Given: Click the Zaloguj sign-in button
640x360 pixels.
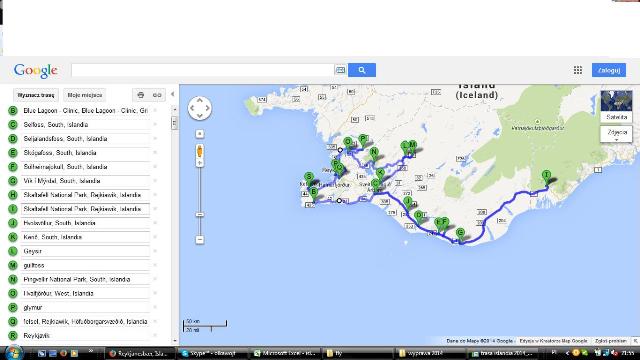Looking at the screenshot, I should tap(609, 70).
